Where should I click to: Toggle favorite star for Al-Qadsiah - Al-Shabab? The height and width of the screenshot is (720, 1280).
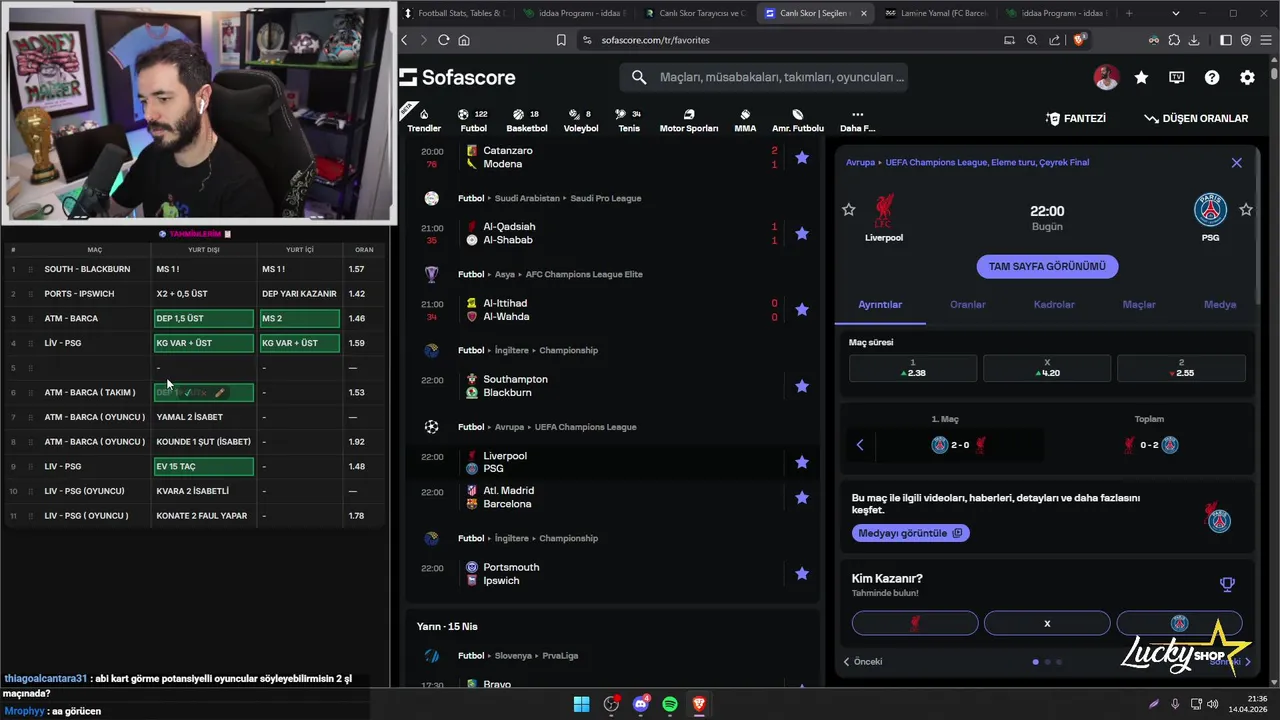[x=802, y=233]
